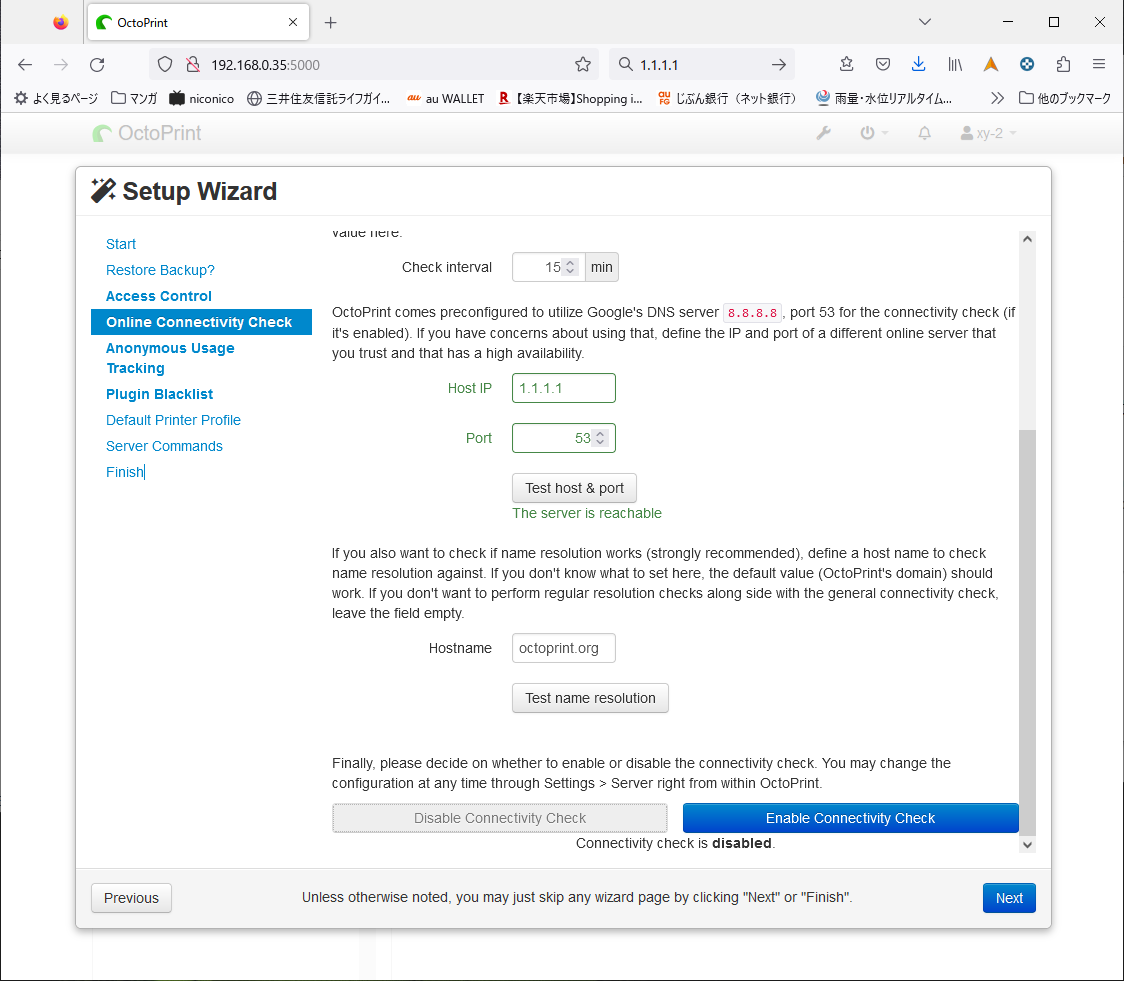Viewport: 1124px width, 981px height.
Task: Open the xy-2 user menu
Action: pyautogui.click(x=988, y=133)
